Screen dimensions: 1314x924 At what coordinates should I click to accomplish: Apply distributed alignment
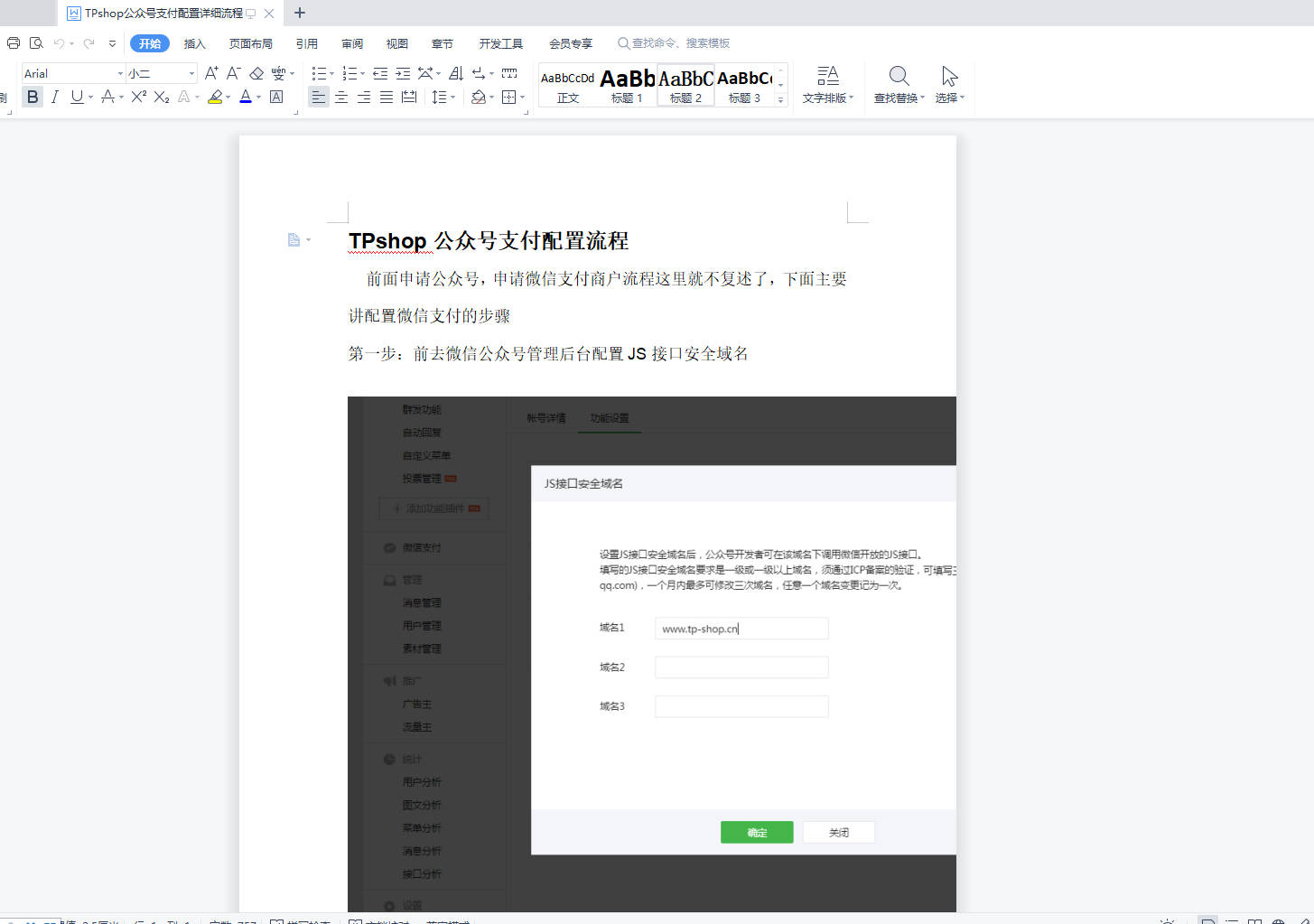409,97
